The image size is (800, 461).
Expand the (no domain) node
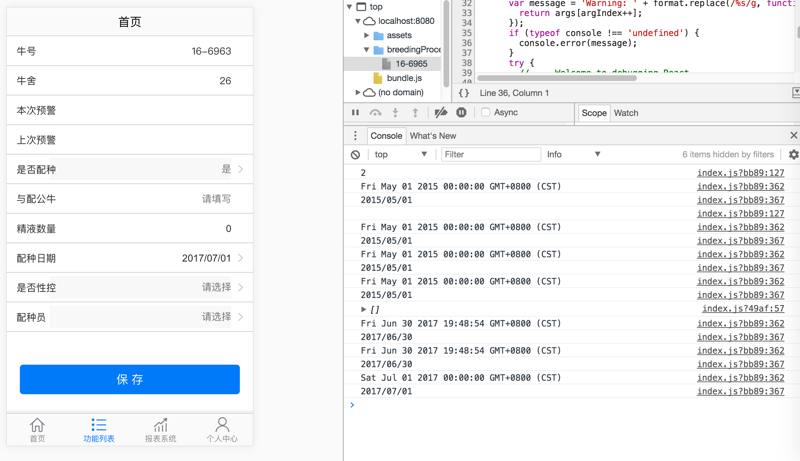coord(358,92)
